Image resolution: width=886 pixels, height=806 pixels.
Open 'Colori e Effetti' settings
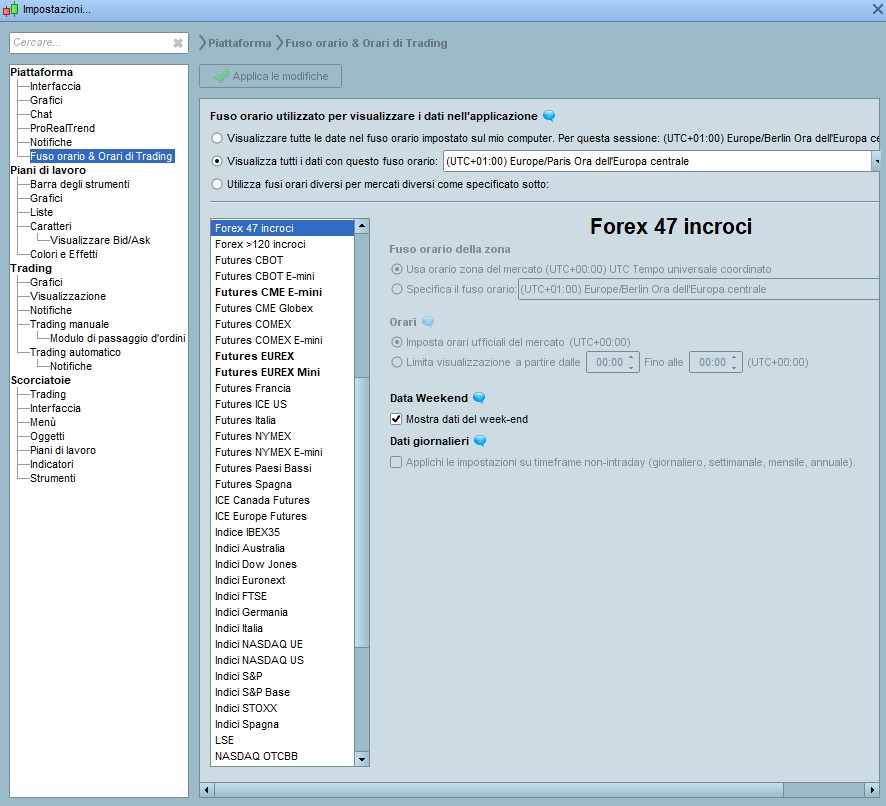[64, 254]
